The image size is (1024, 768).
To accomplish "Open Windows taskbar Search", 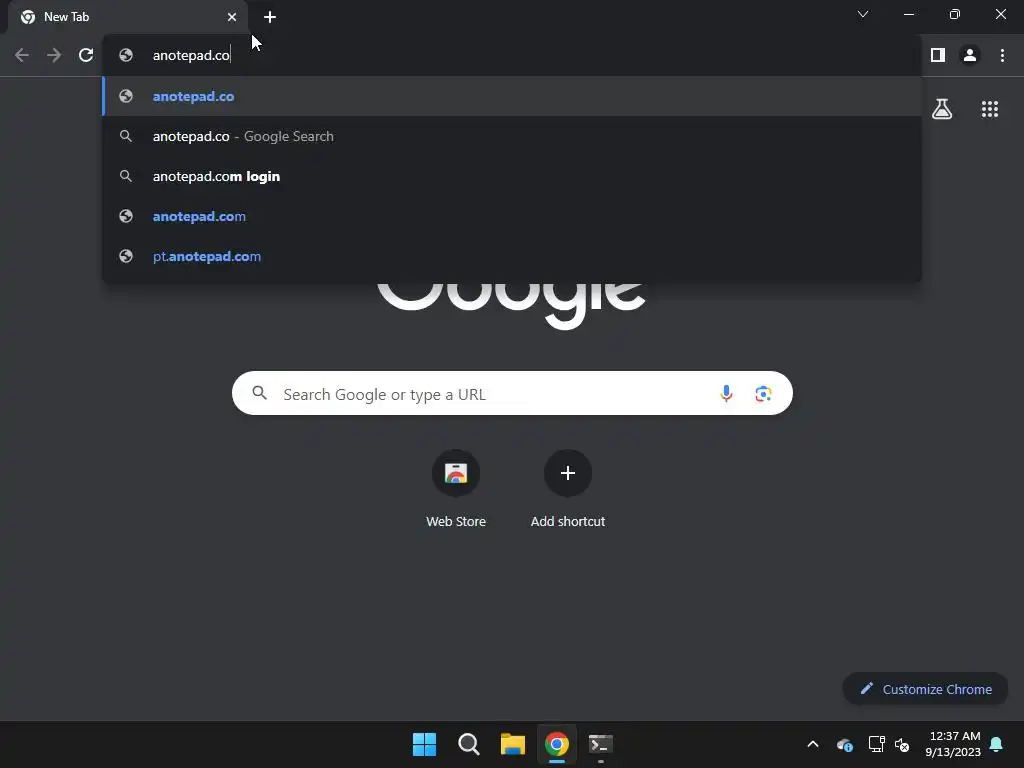I will pos(469,744).
